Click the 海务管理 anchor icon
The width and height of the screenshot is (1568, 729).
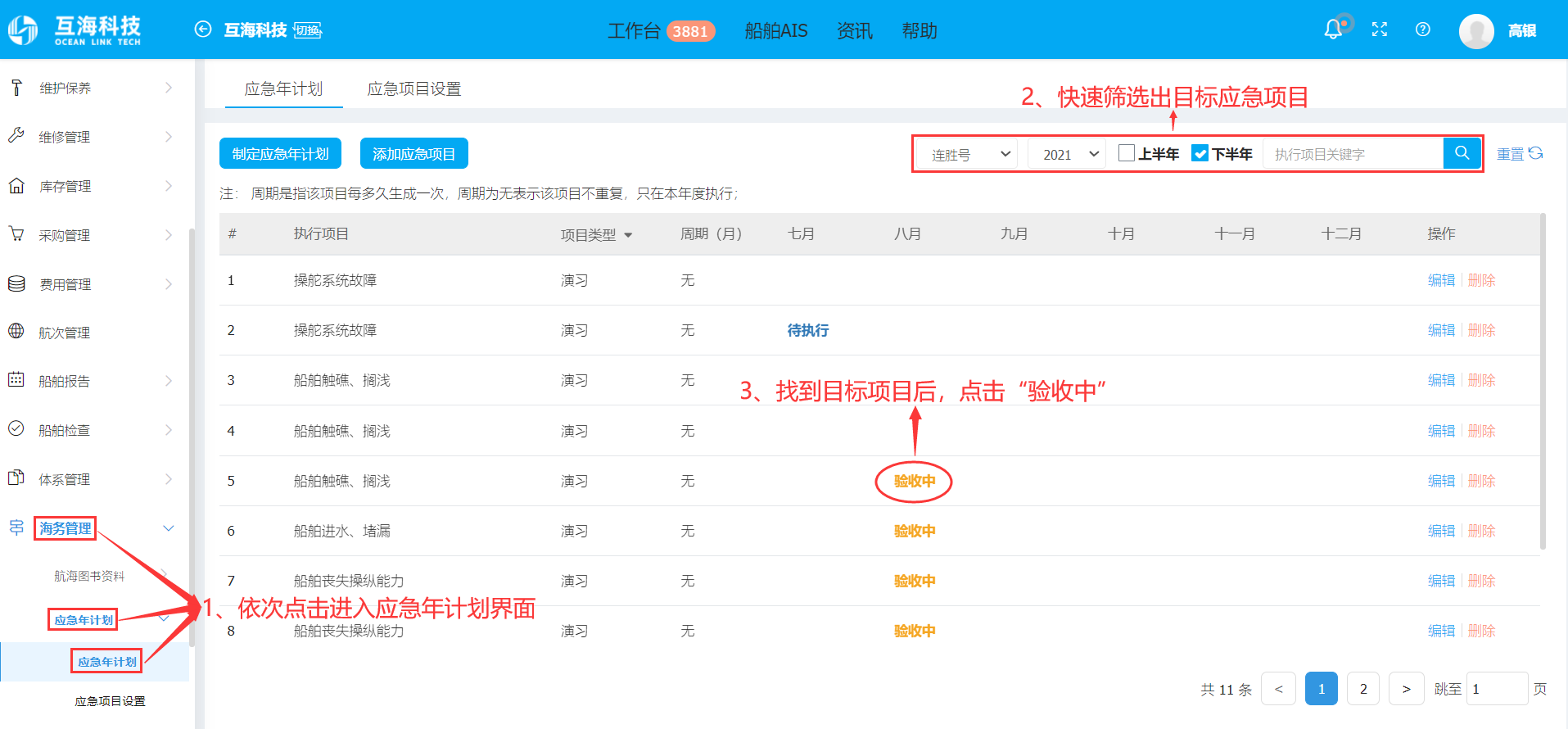click(16, 528)
